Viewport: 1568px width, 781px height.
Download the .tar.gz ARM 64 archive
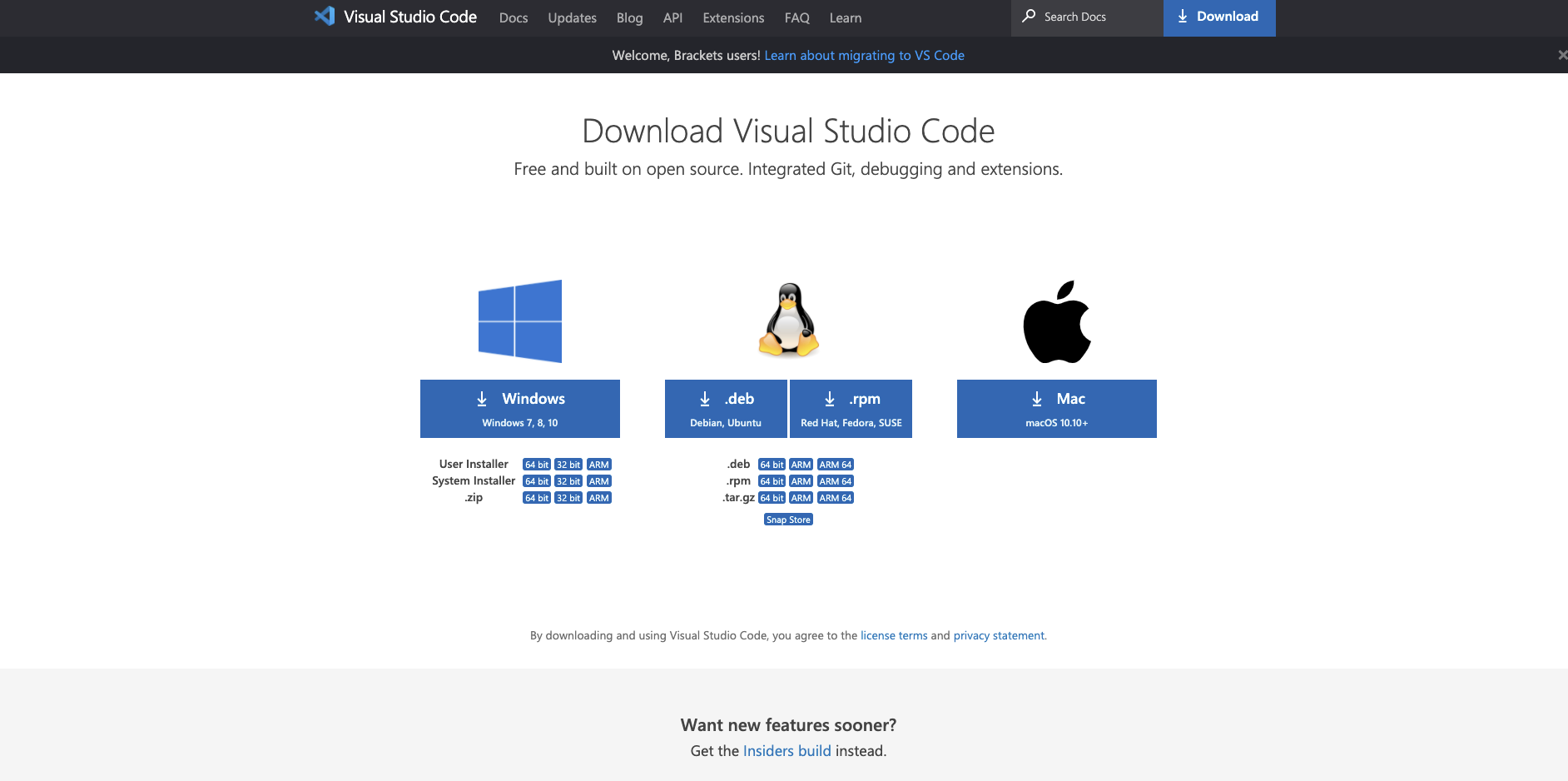pos(836,498)
